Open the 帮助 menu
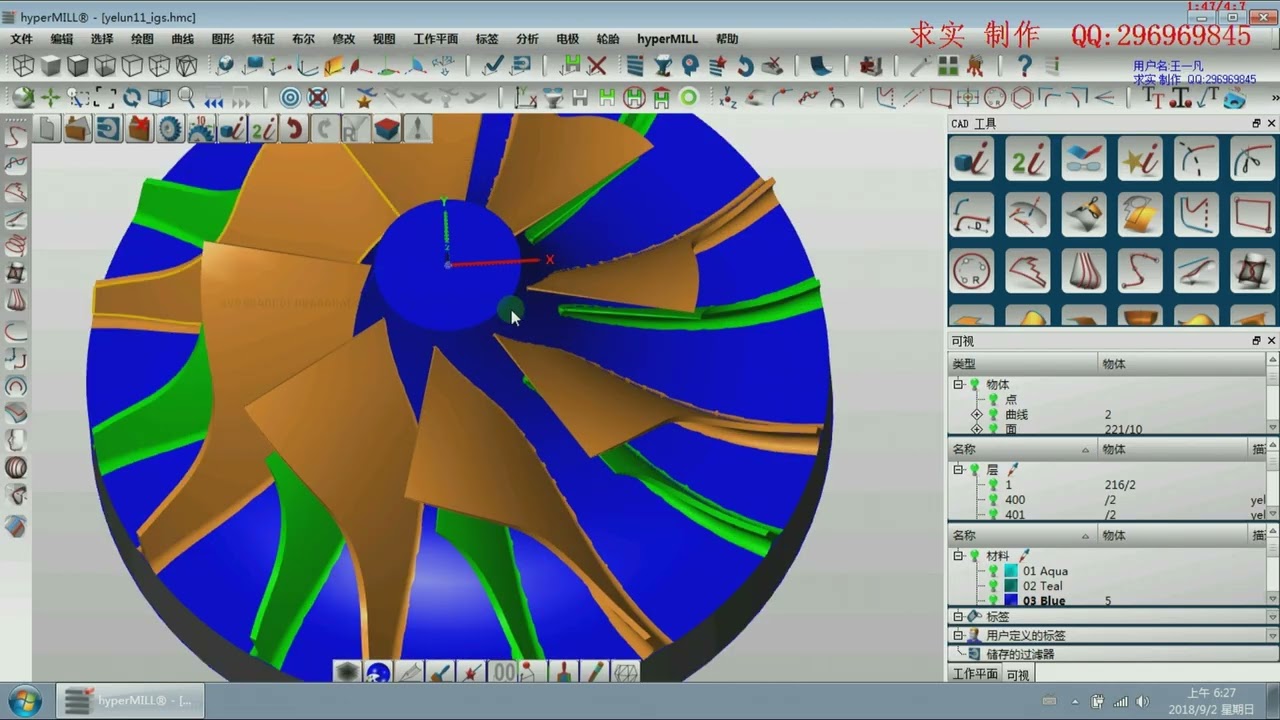Viewport: 1280px width, 720px height. pos(727,39)
